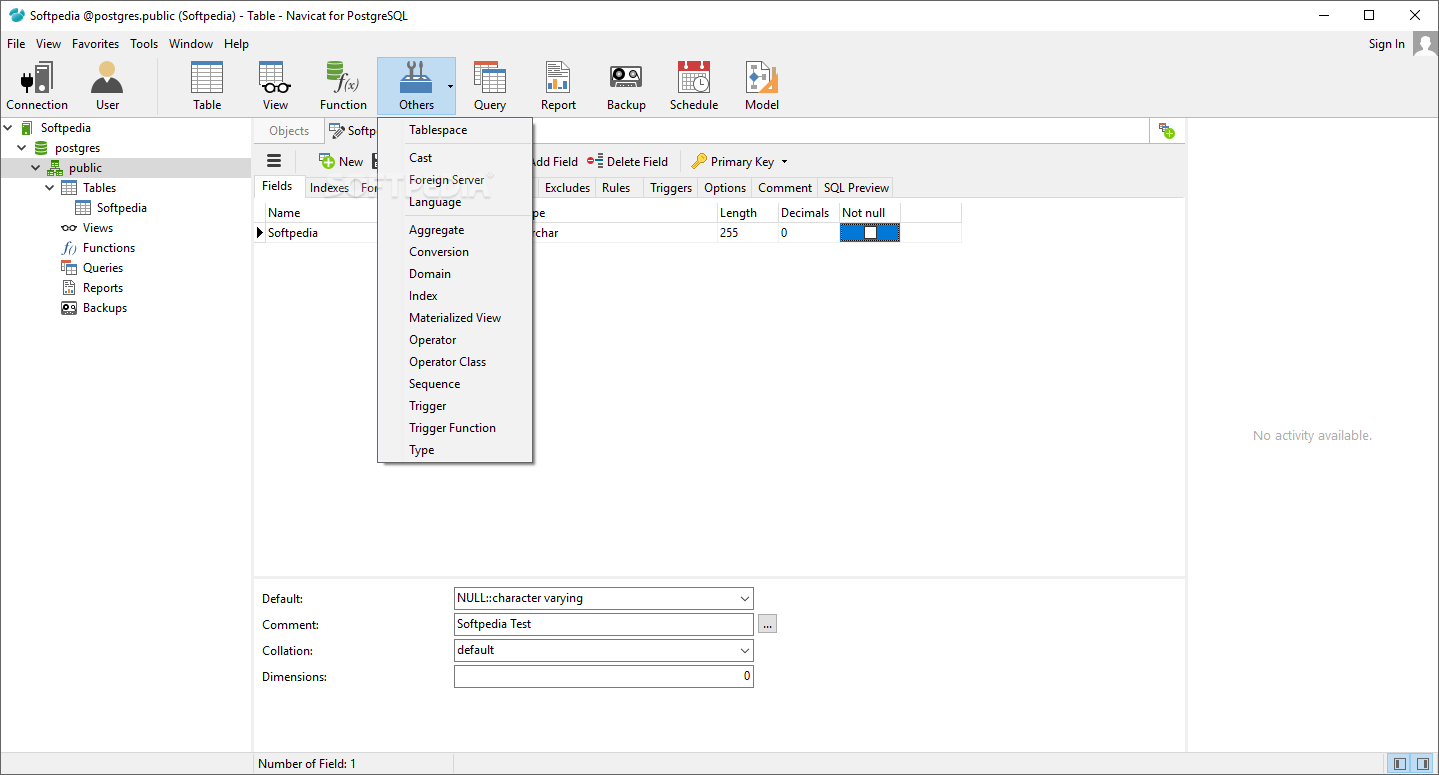This screenshot has height=775, width=1439.
Task: Switch to the SQL Preview tab
Action: [x=856, y=188]
